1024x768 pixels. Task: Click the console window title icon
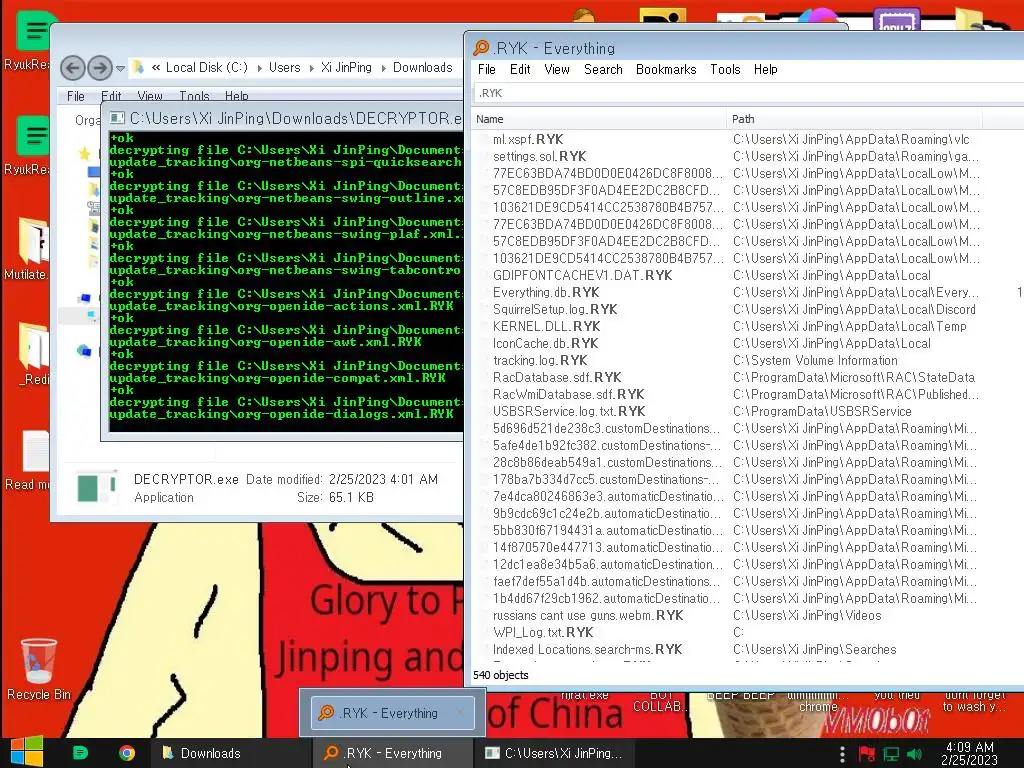[117, 118]
